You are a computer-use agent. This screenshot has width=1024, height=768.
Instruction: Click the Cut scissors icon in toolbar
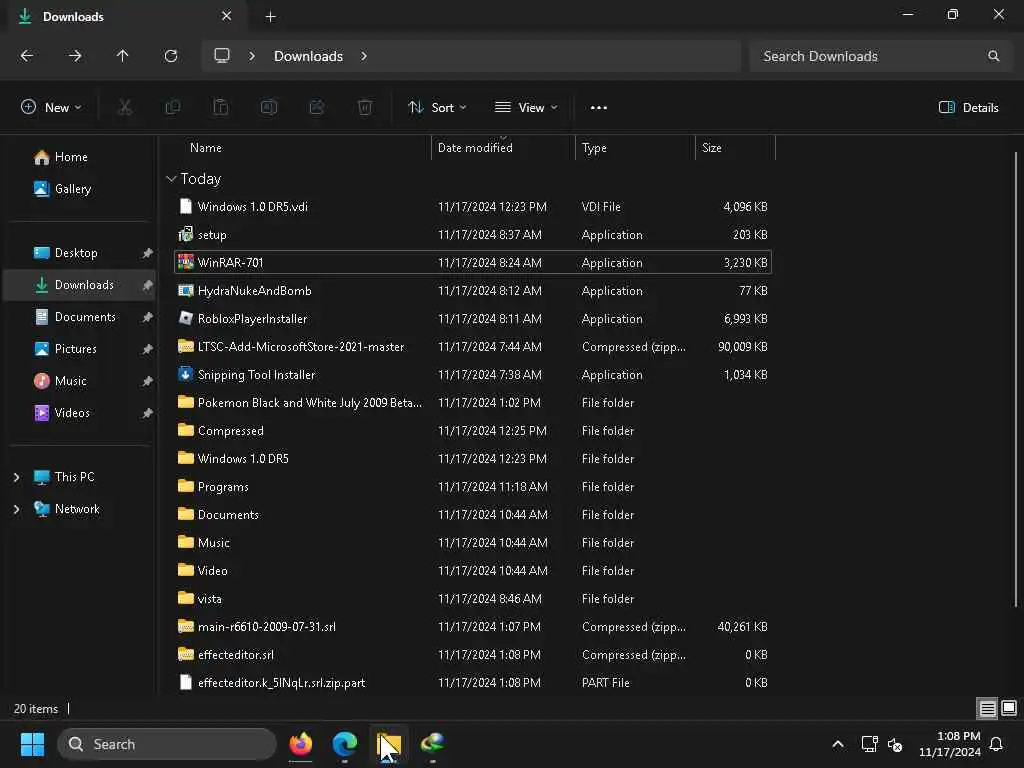[x=124, y=107]
